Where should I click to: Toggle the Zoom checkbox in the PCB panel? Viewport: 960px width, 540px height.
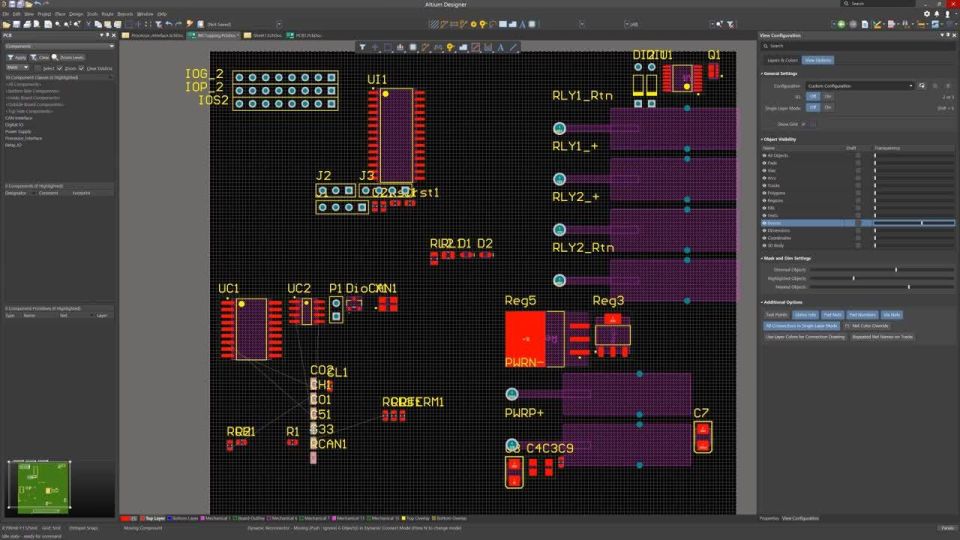coord(60,68)
